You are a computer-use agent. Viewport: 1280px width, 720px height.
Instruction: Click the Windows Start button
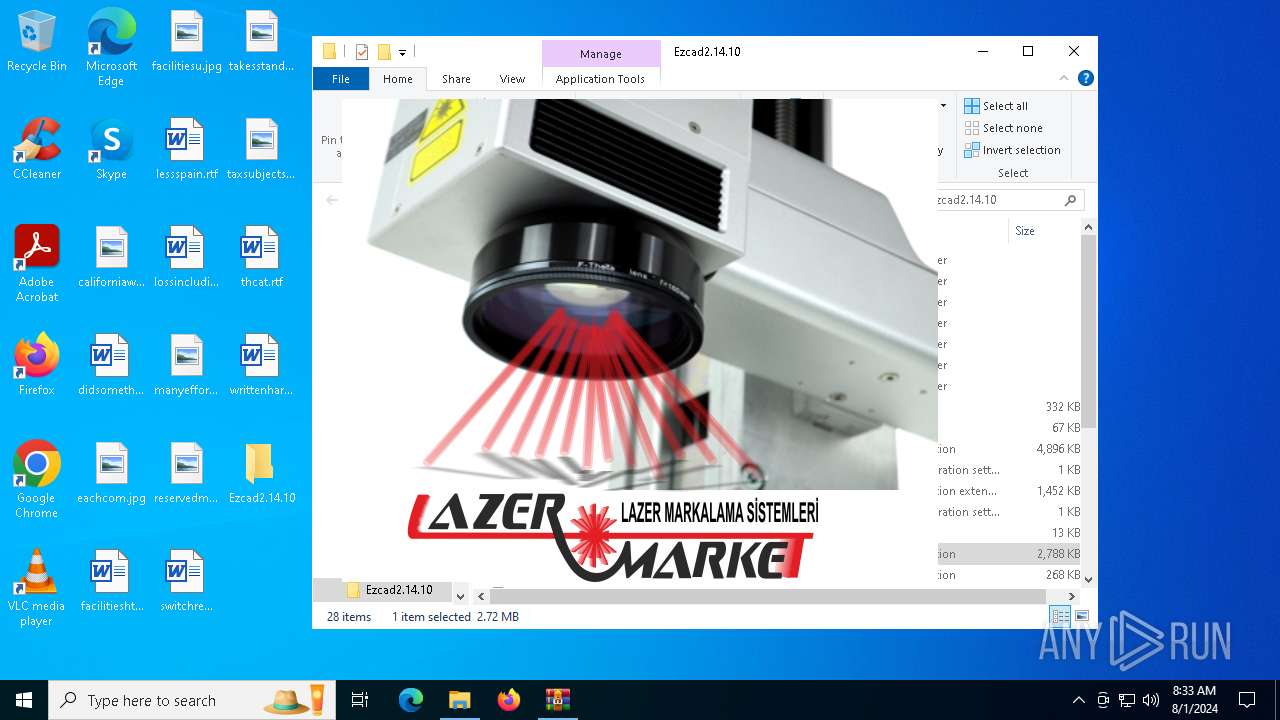pyautogui.click(x=24, y=700)
